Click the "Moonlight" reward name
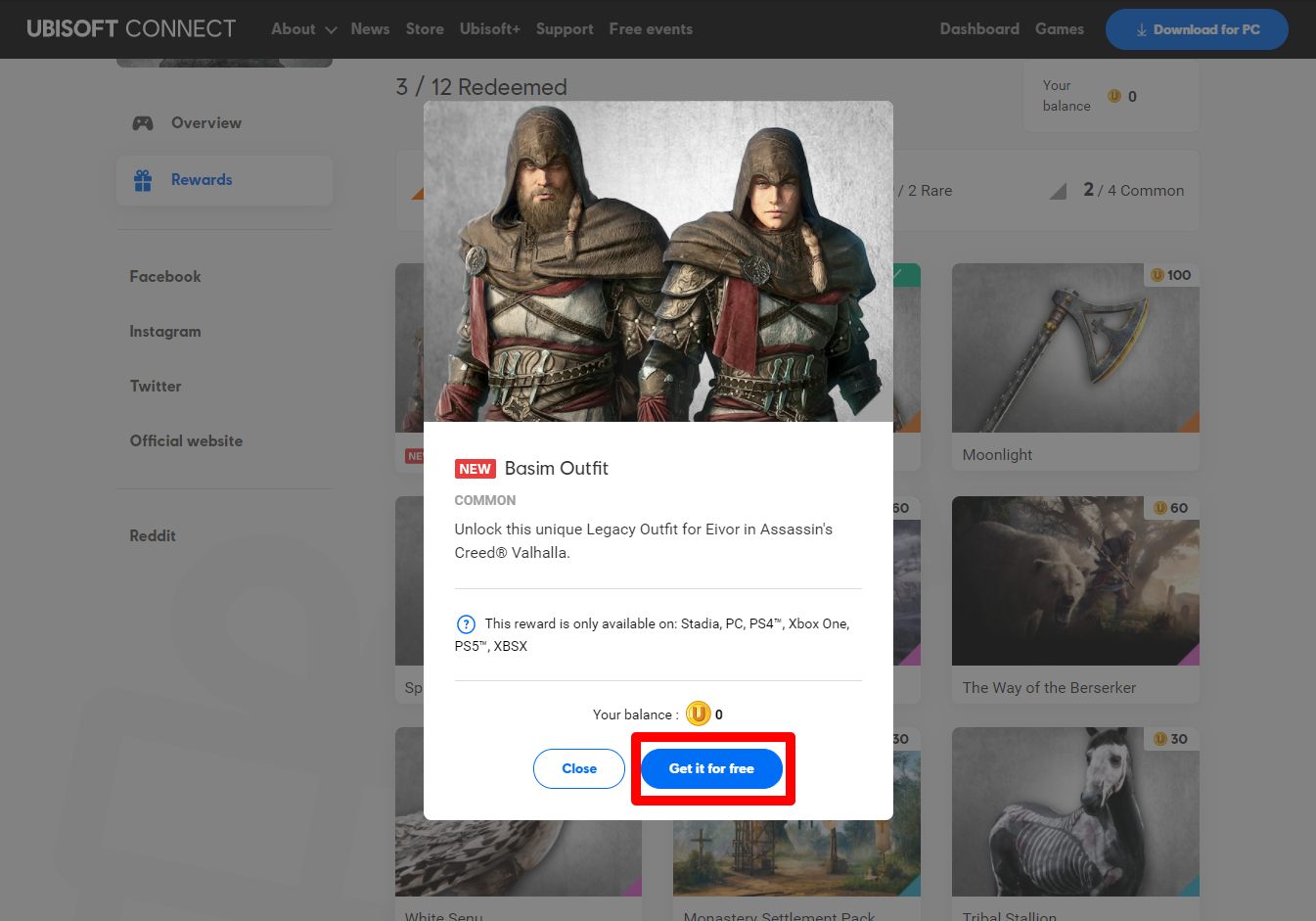This screenshot has width=1316, height=921. pos(997,455)
